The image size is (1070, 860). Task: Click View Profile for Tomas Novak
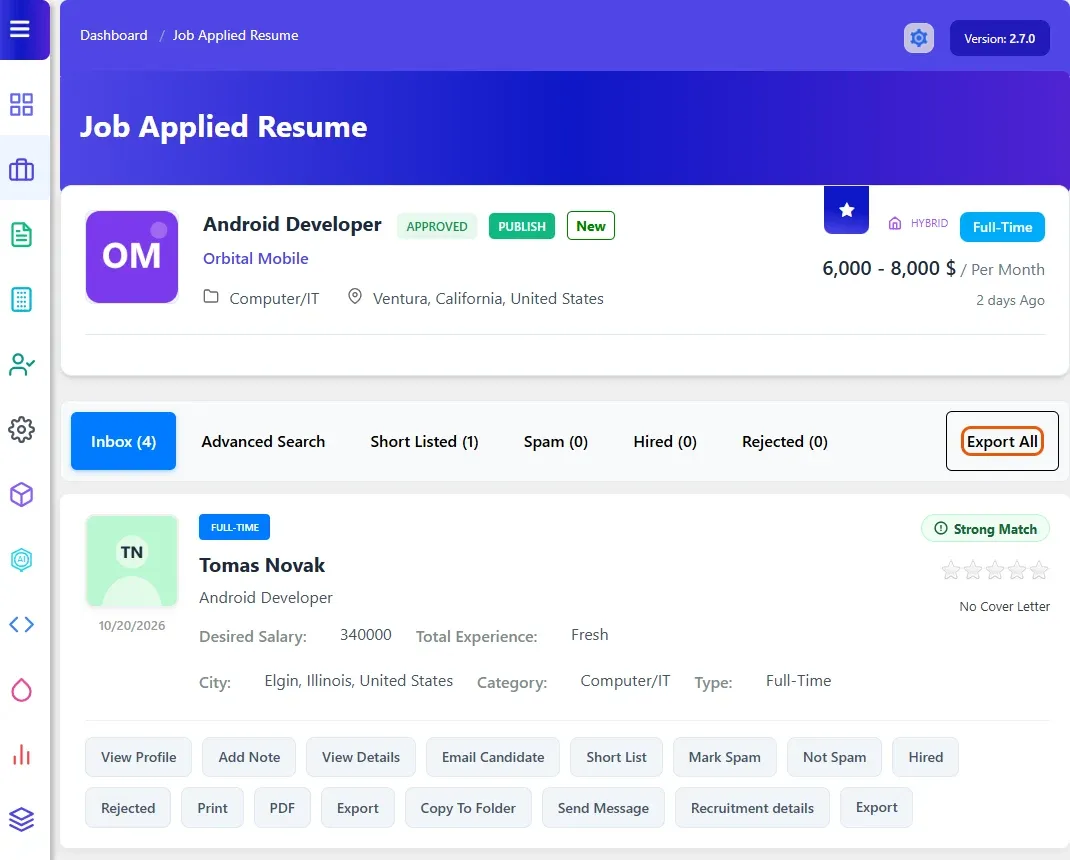click(x=139, y=757)
